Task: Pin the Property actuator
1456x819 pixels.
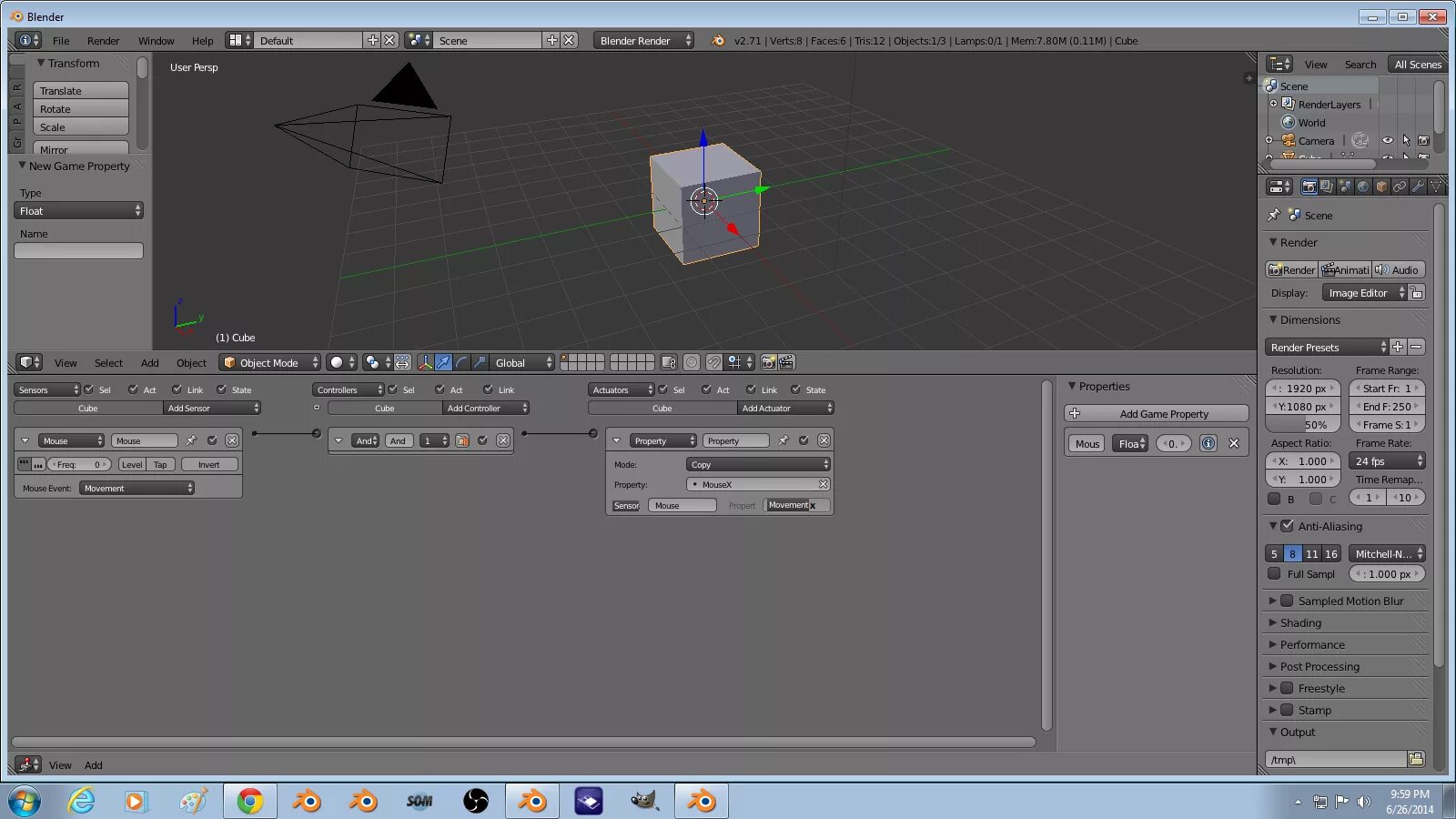Action: tap(783, 440)
